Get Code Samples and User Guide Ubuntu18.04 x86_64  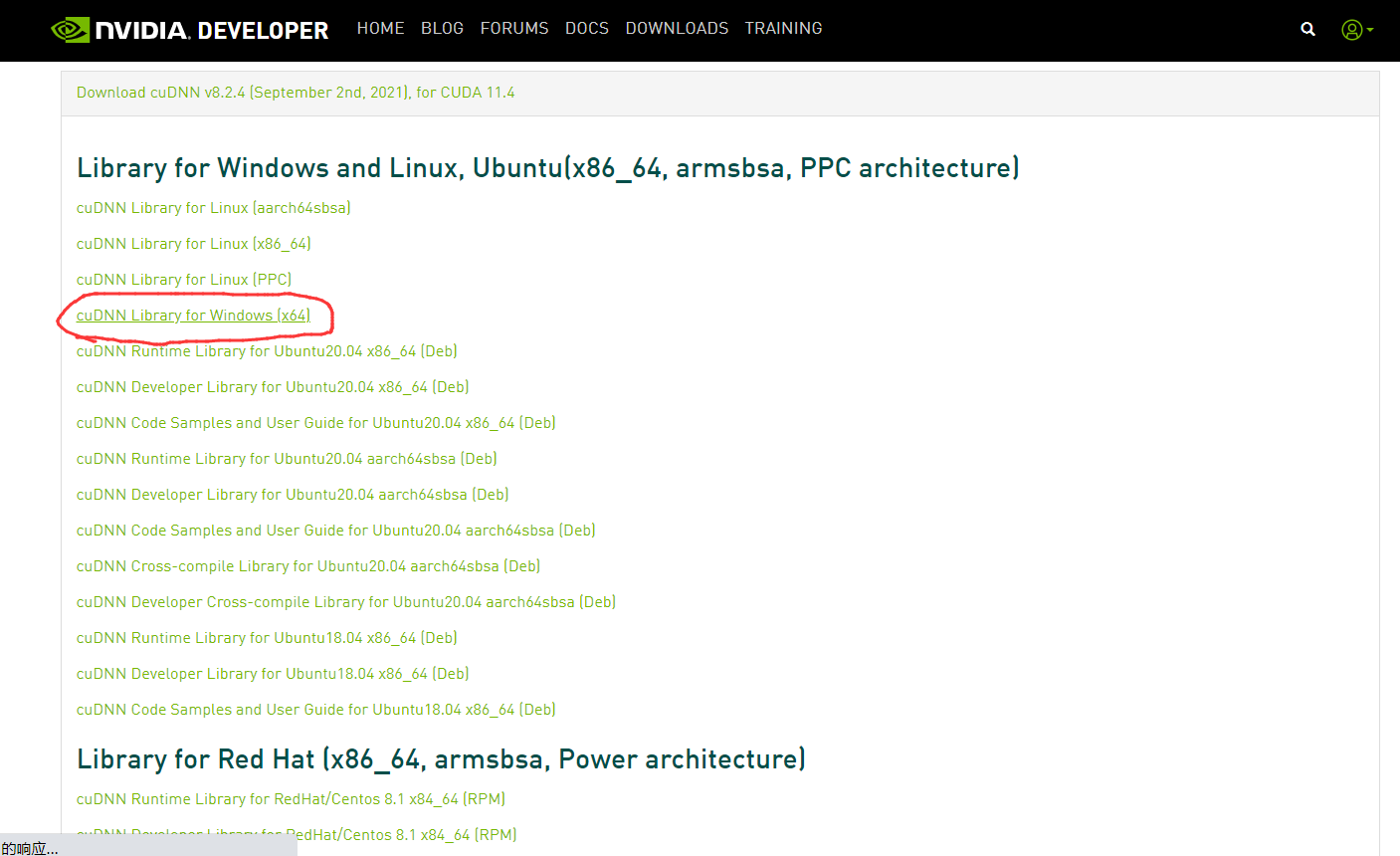[316, 710]
